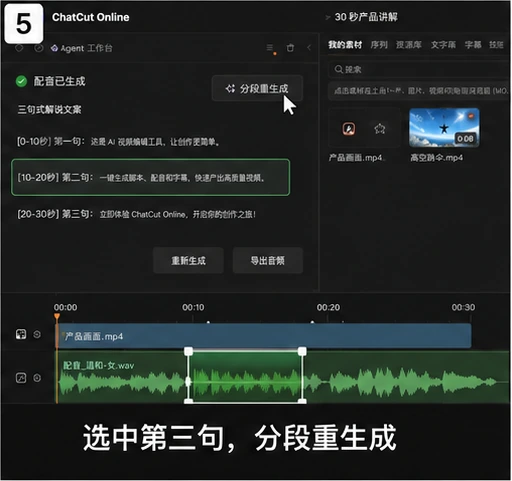Click the 00:30 mark on the timeline ruler
The image size is (512, 481).
click(x=463, y=307)
